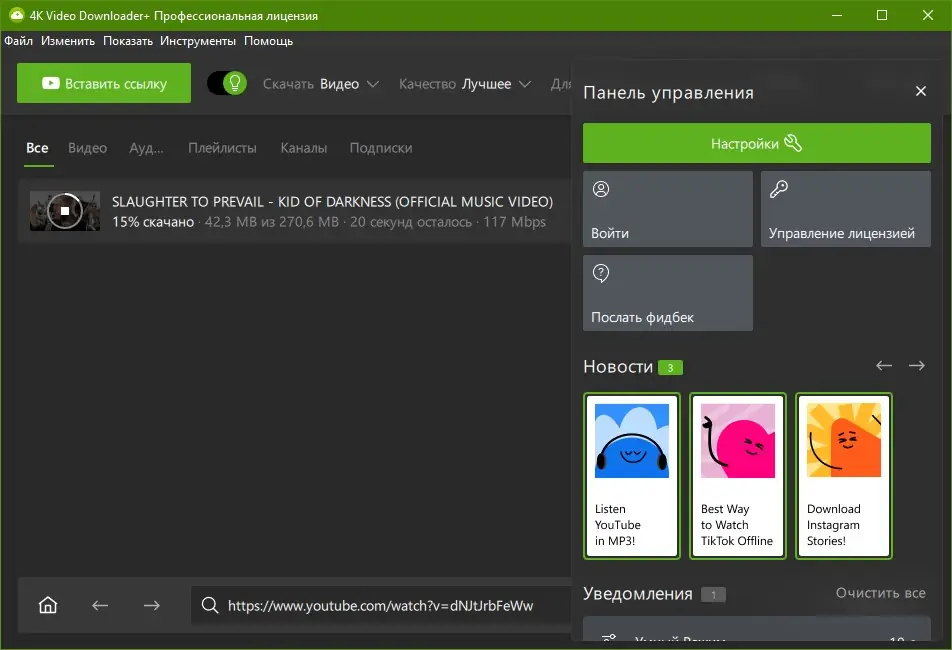
Task: Switch to the Каналы tab
Action: point(304,148)
